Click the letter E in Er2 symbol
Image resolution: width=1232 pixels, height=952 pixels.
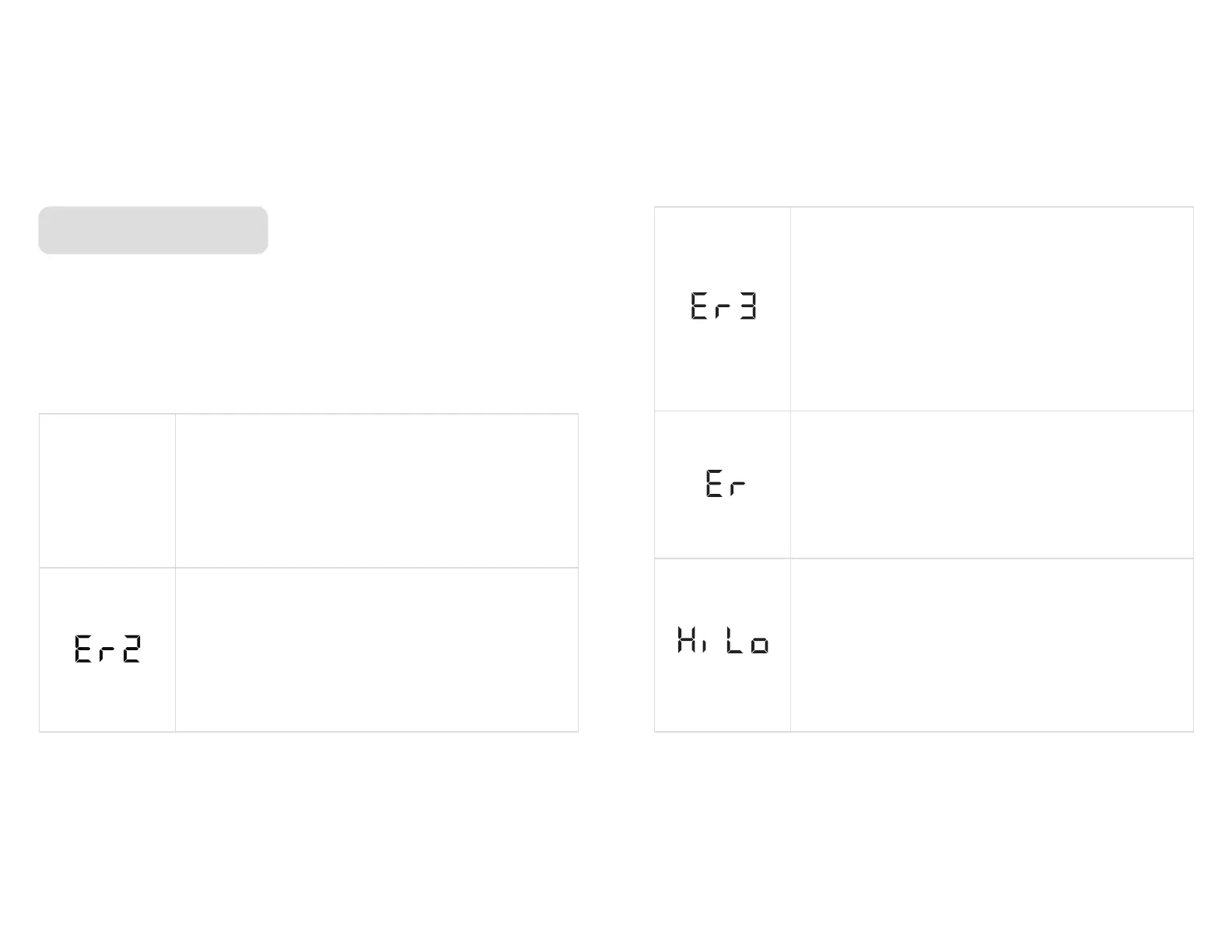[x=83, y=649]
